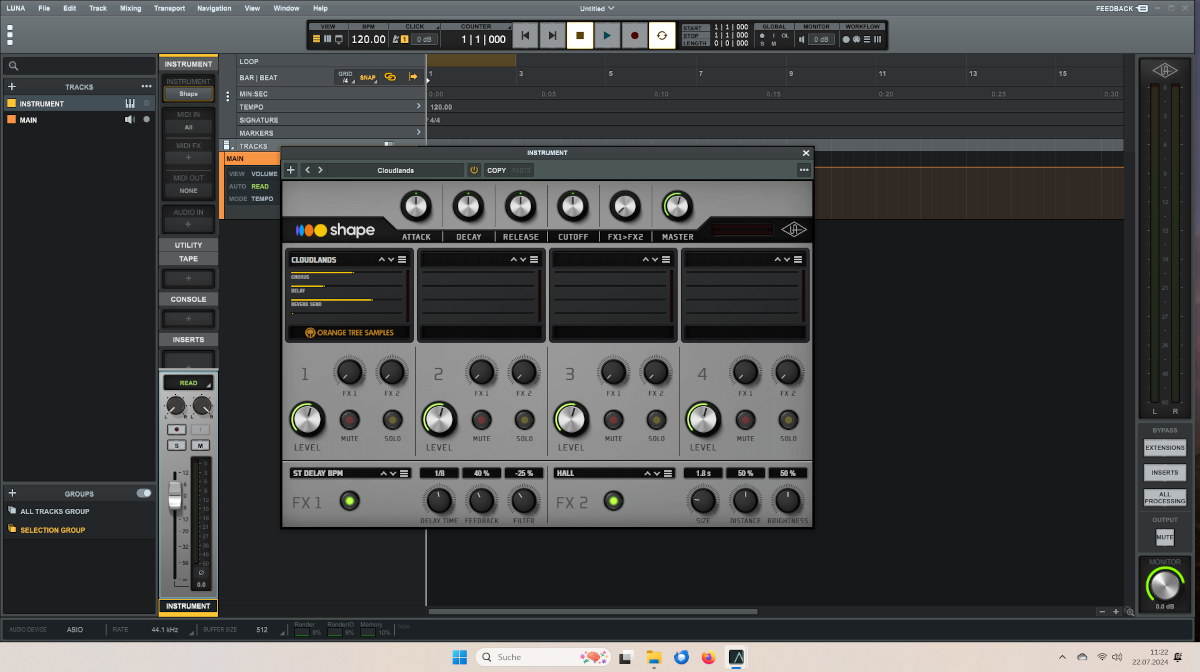Click the INSERTS bypass button
Viewport: 1200px width, 672px height.
coord(1165,472)
